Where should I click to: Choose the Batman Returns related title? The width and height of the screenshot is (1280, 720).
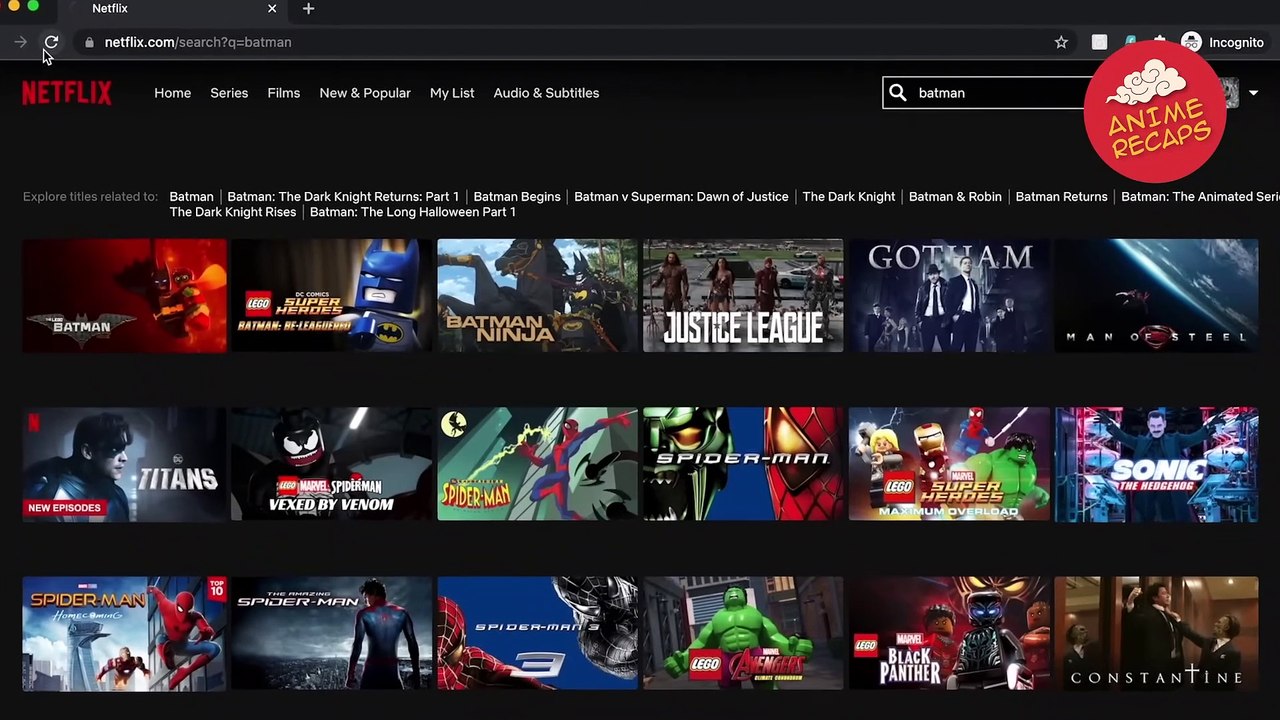1061,197
